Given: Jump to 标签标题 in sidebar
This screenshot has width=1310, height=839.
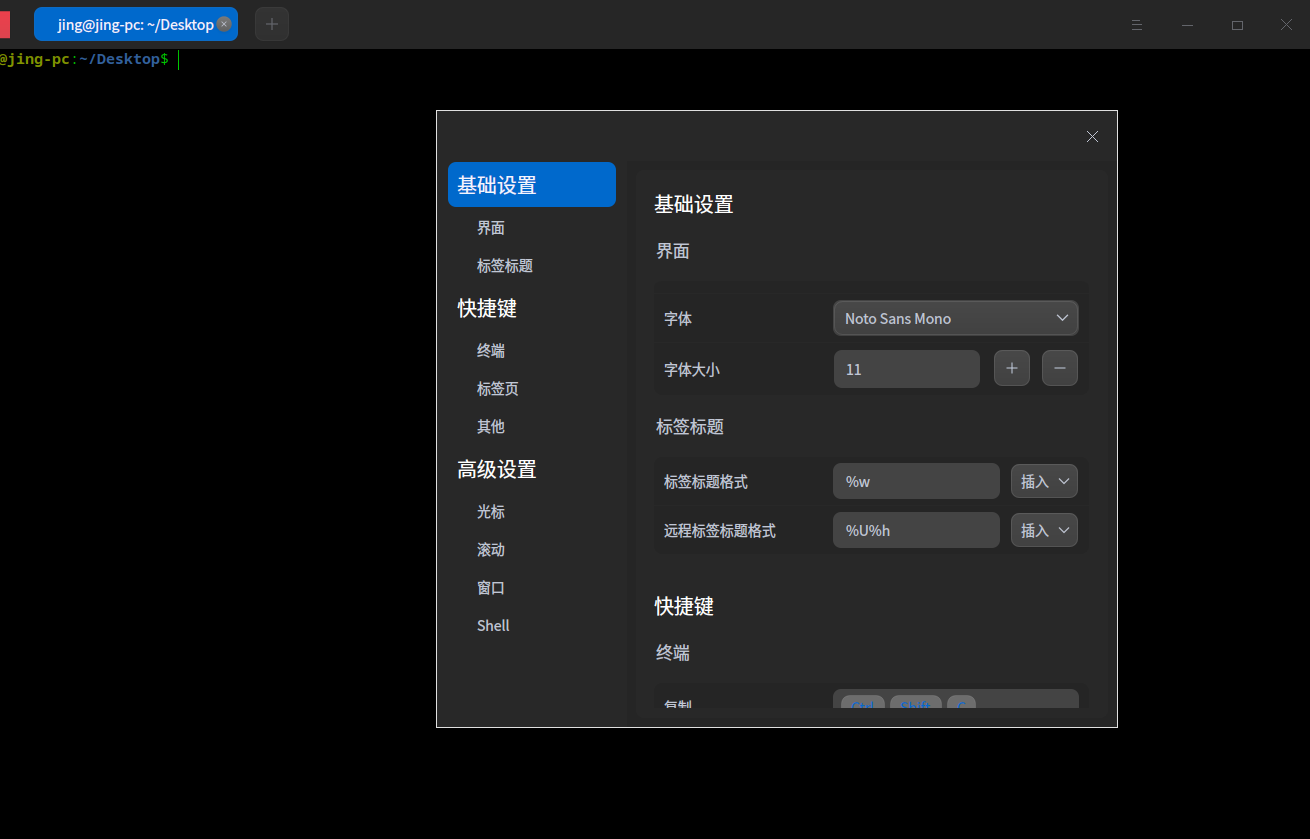Looking at the screenshot, I should (505, 266).
